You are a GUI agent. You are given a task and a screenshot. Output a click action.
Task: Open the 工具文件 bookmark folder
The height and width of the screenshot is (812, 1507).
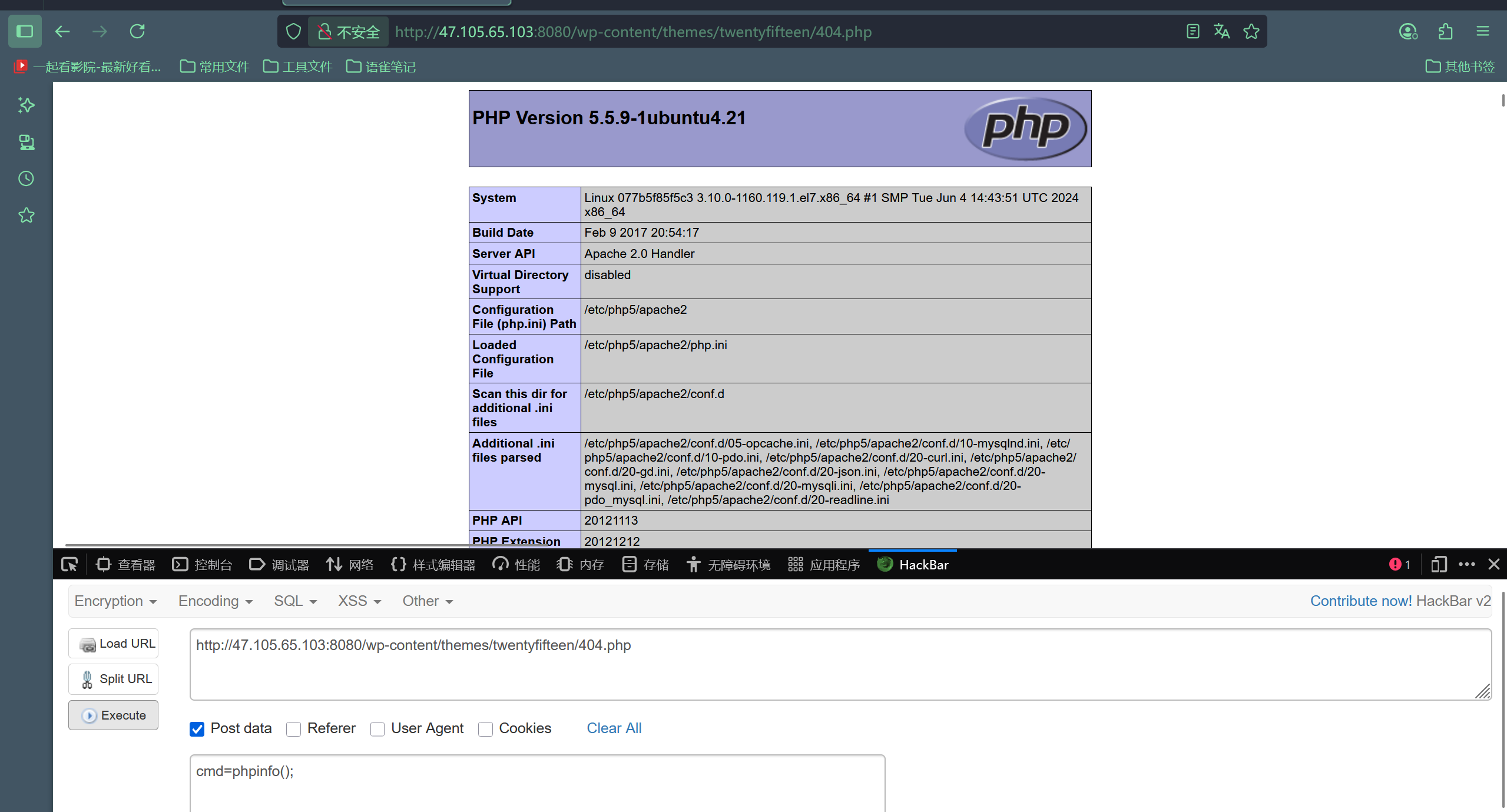[297, 67]
